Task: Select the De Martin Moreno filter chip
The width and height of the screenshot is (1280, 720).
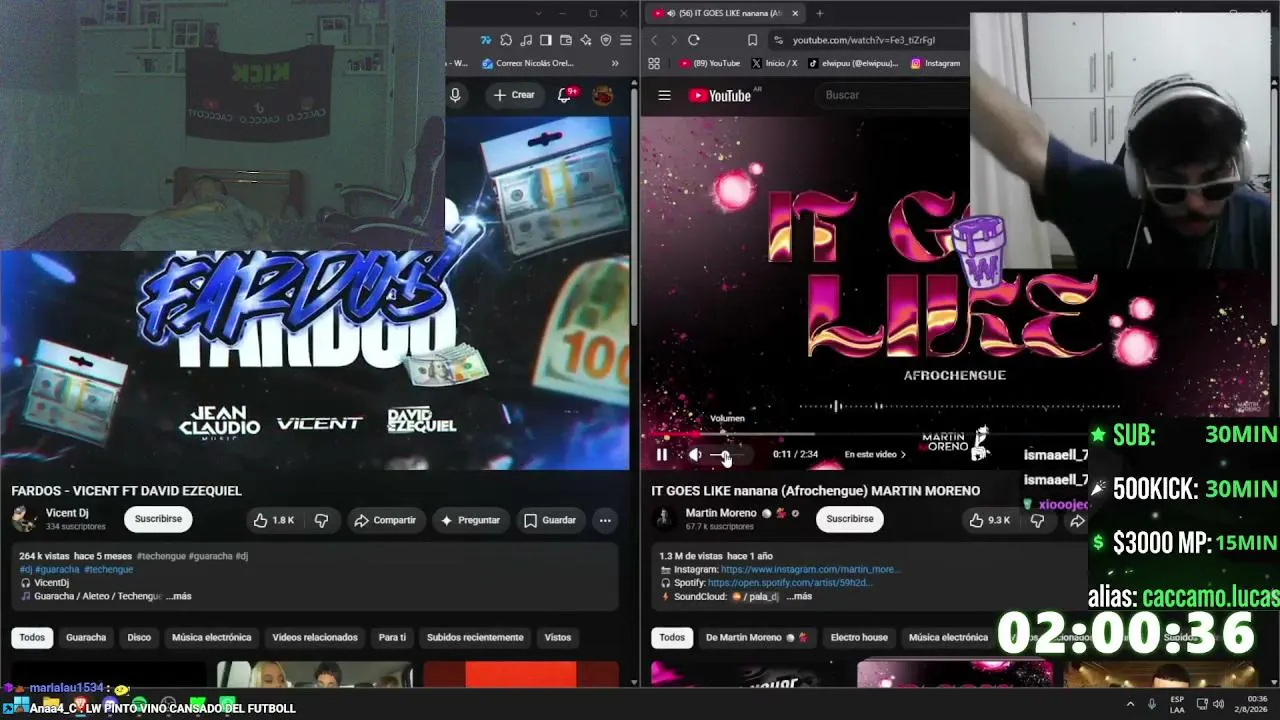Action: 757,637
